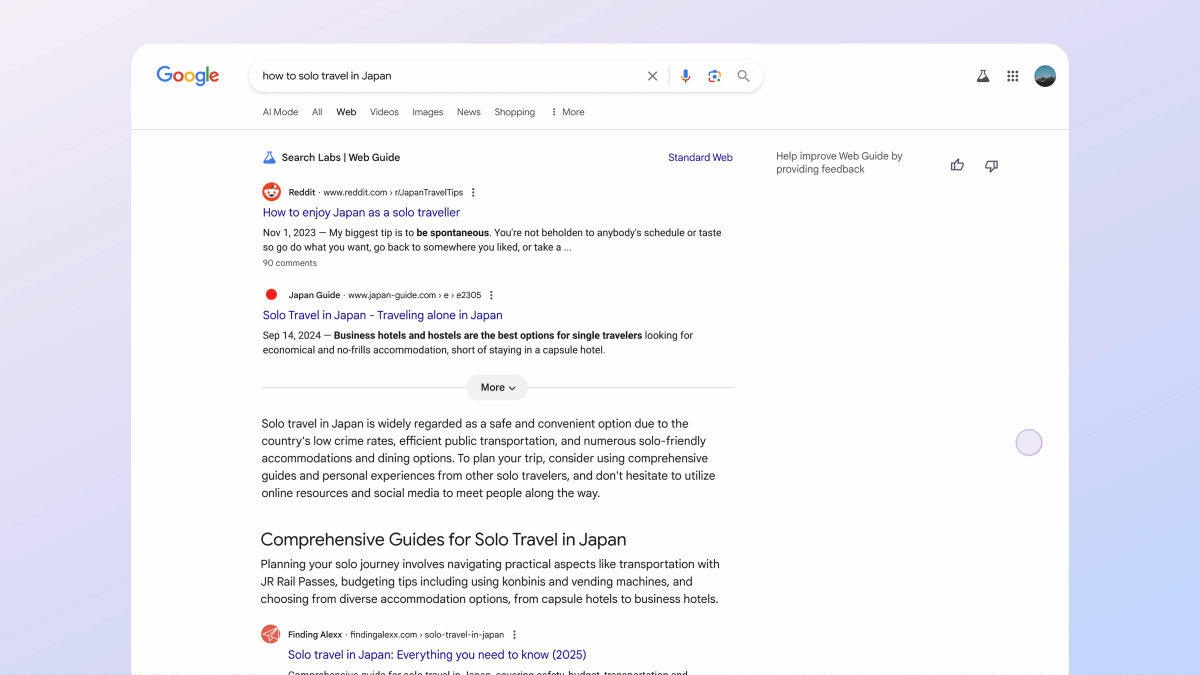1200x675 pixels.
Task: Click the Reddit site name text
Action: 302,192
